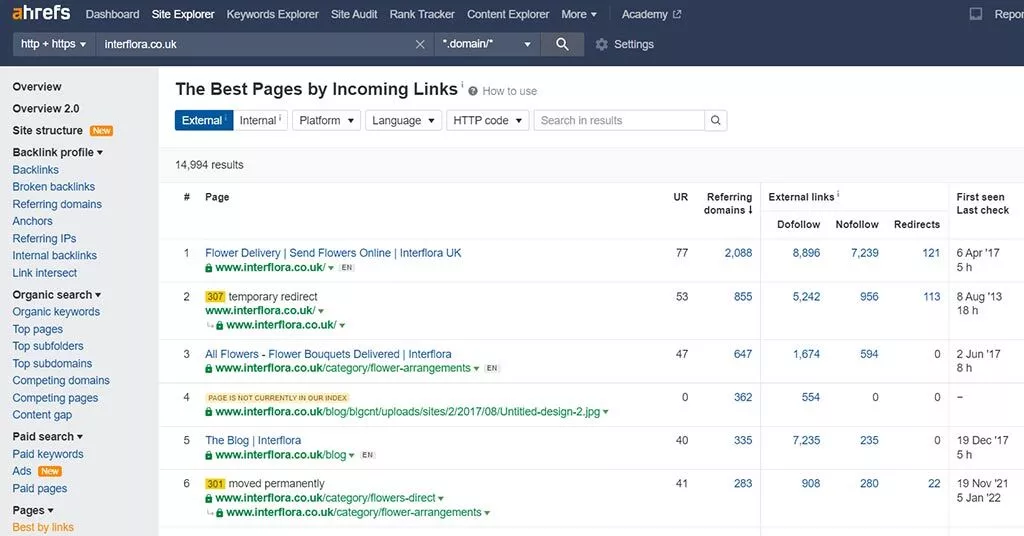Image resolution: width=1024 pixels, height=536 pixels.
Task: Open the Site Audit menu item
Action: (354, 14)
